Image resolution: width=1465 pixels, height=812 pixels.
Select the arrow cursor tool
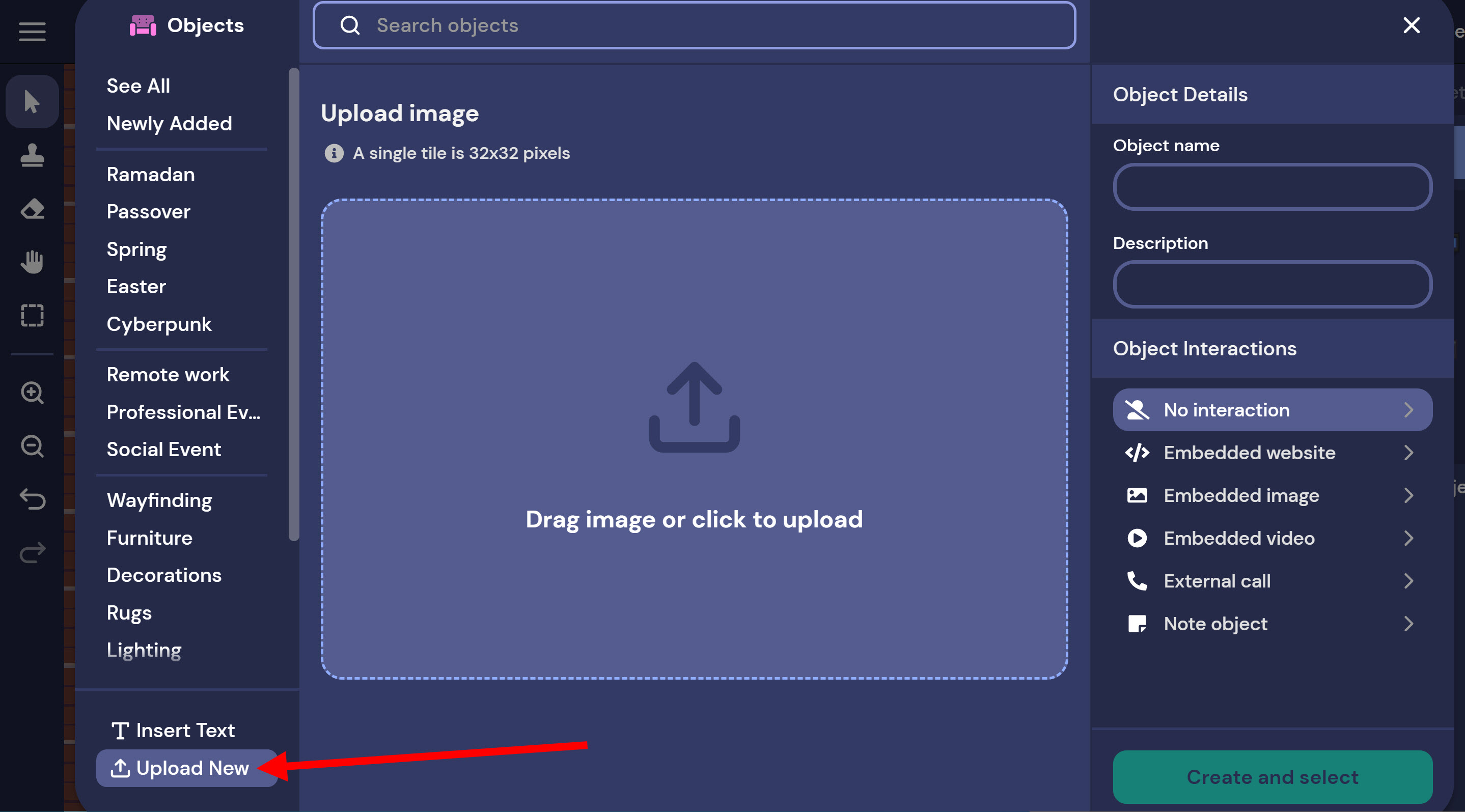tap(32, 102)
